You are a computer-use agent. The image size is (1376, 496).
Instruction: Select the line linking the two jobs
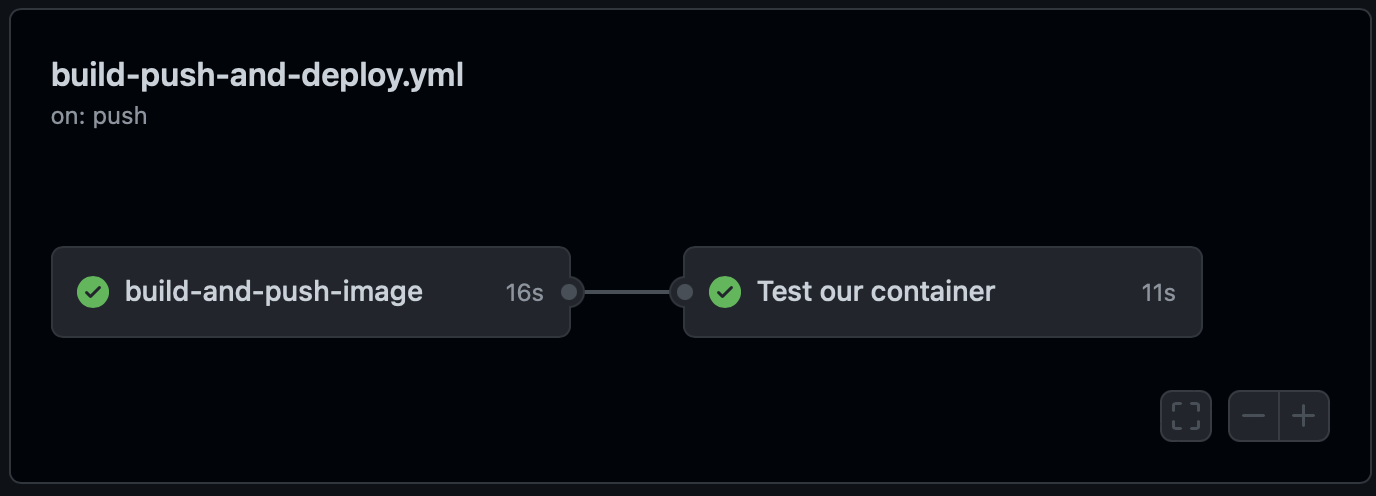[627, 292]
